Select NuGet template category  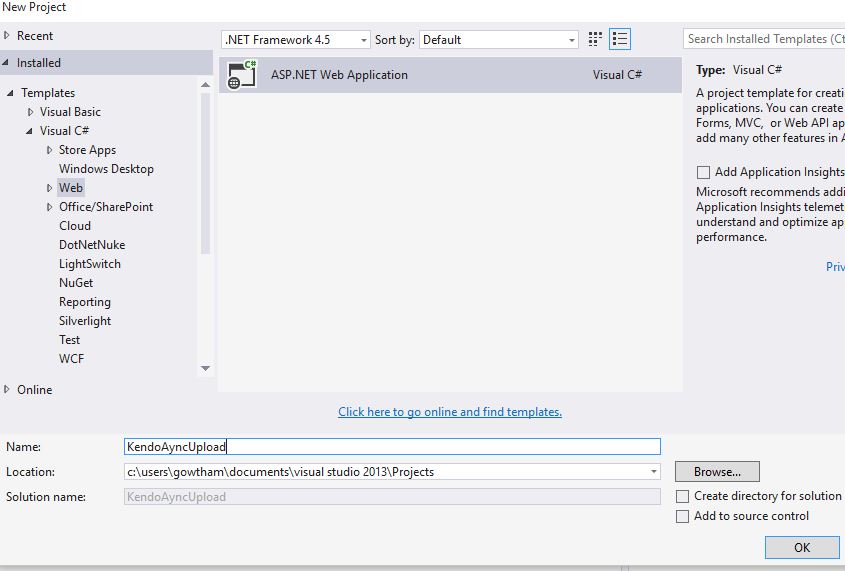(76, 283)
